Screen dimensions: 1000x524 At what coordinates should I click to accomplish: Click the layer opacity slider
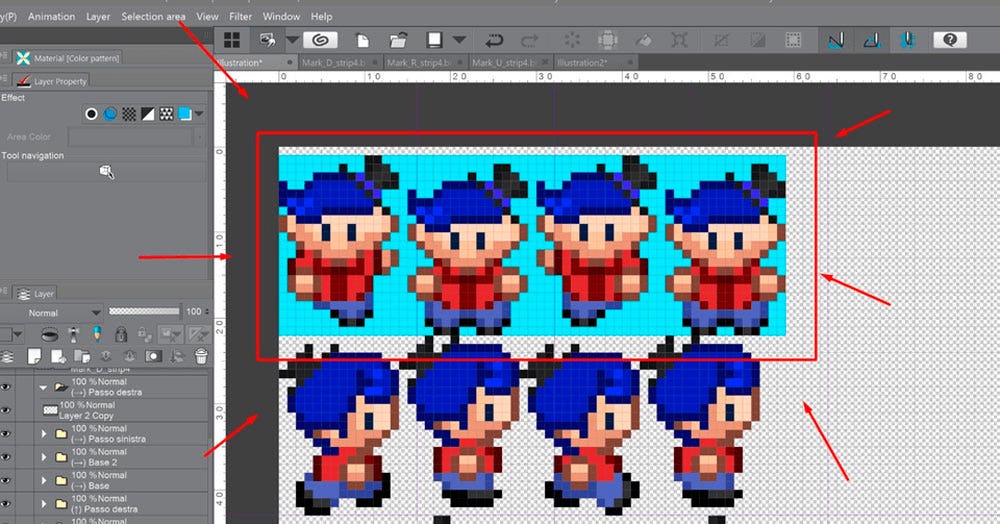coord(150,312)
